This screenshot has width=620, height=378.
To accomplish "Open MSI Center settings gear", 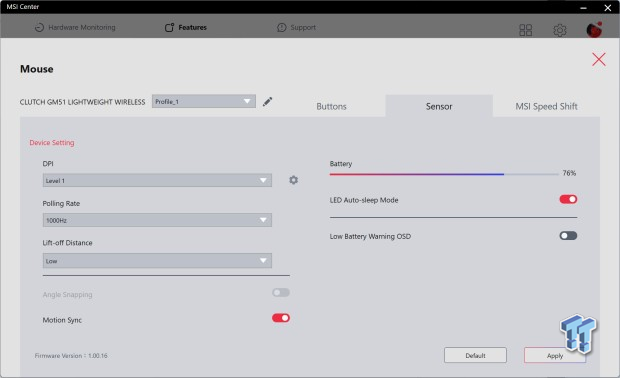I will pyautogui.click(x=560, y=30).
